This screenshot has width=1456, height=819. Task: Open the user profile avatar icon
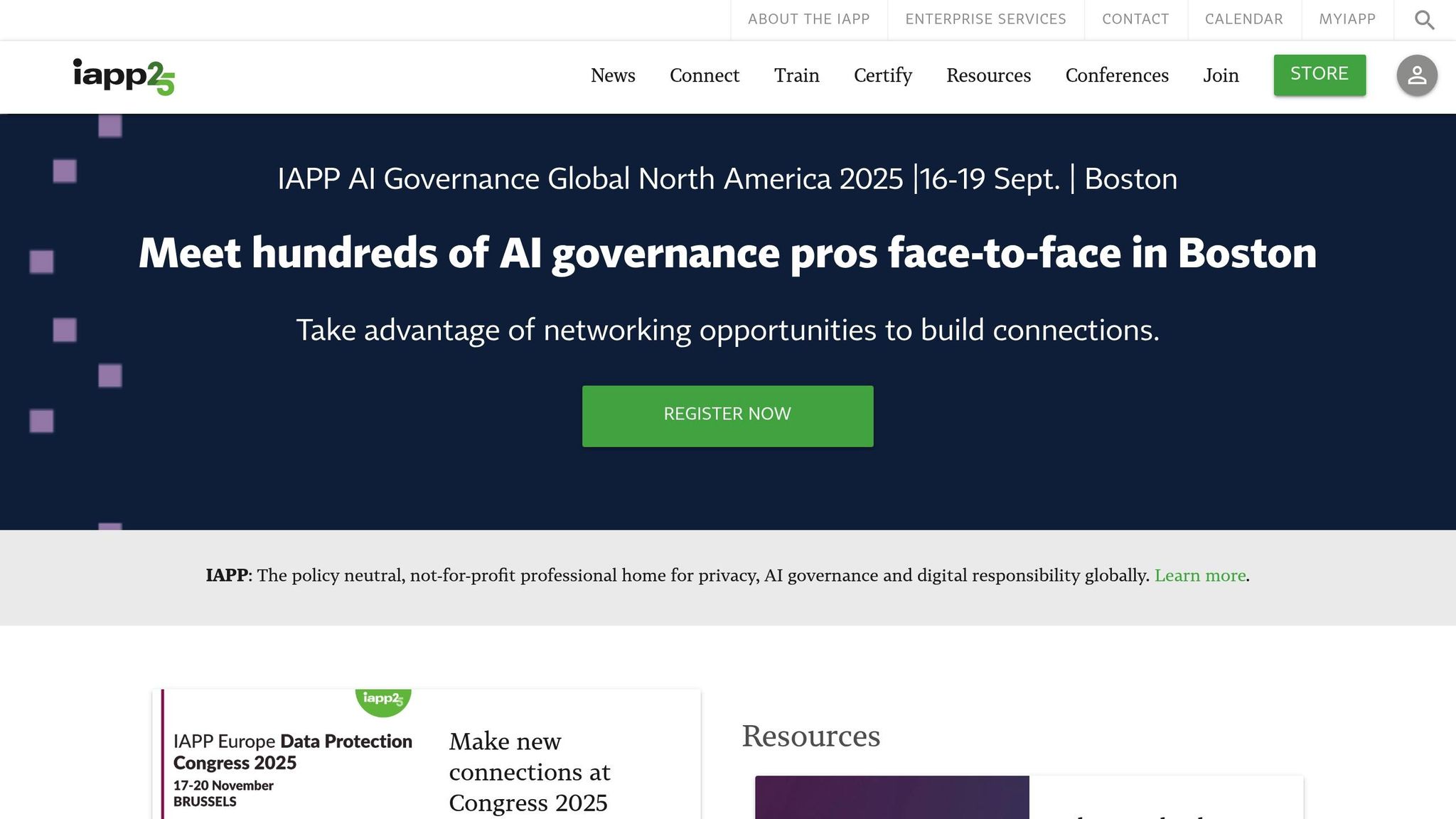[1417, 75]
